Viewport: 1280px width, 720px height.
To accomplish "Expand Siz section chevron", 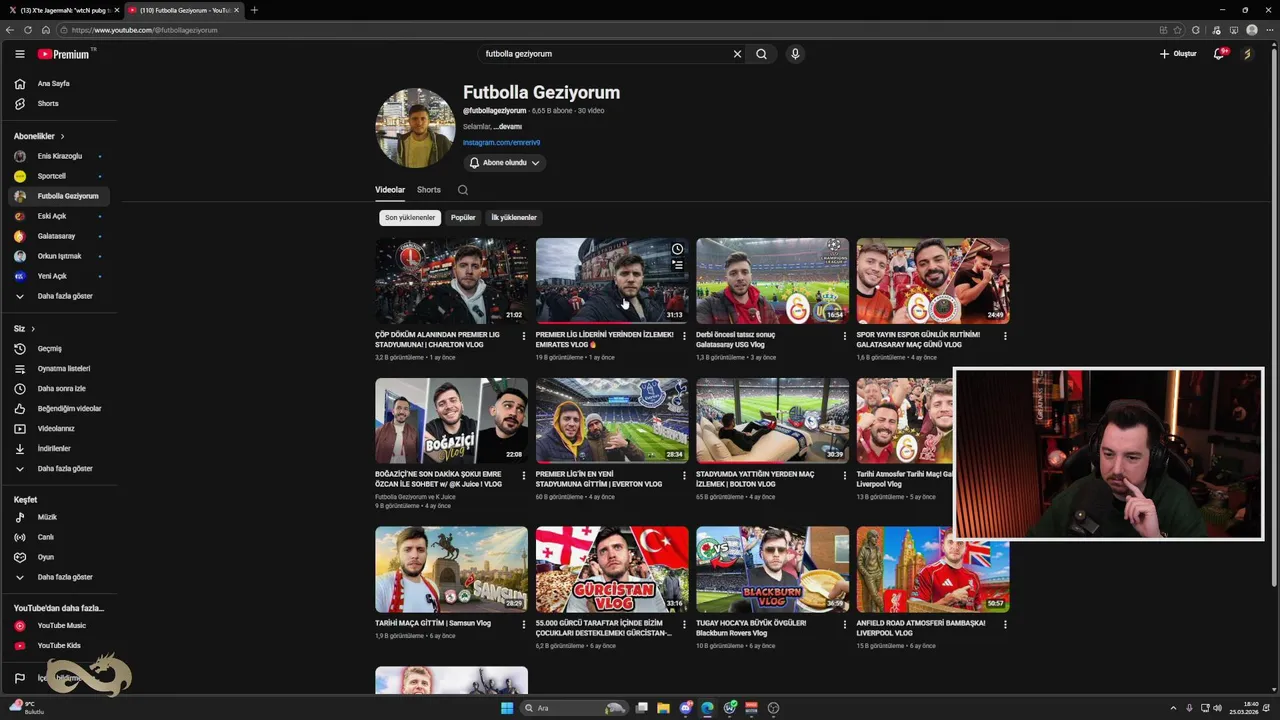I will coord(33,329).
